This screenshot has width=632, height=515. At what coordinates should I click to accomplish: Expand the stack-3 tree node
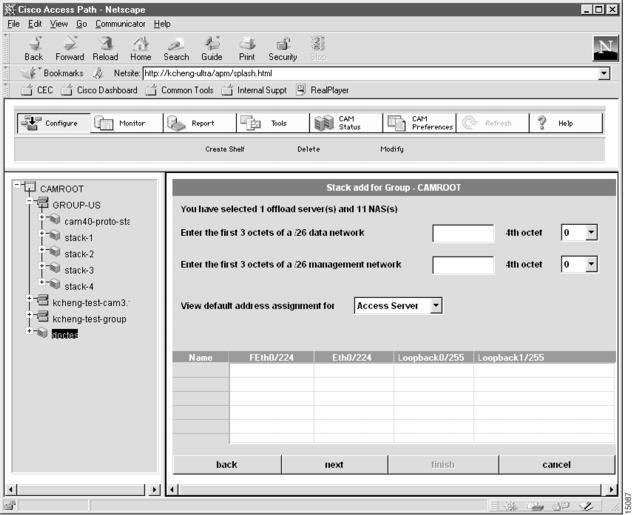tap(42, 266)
